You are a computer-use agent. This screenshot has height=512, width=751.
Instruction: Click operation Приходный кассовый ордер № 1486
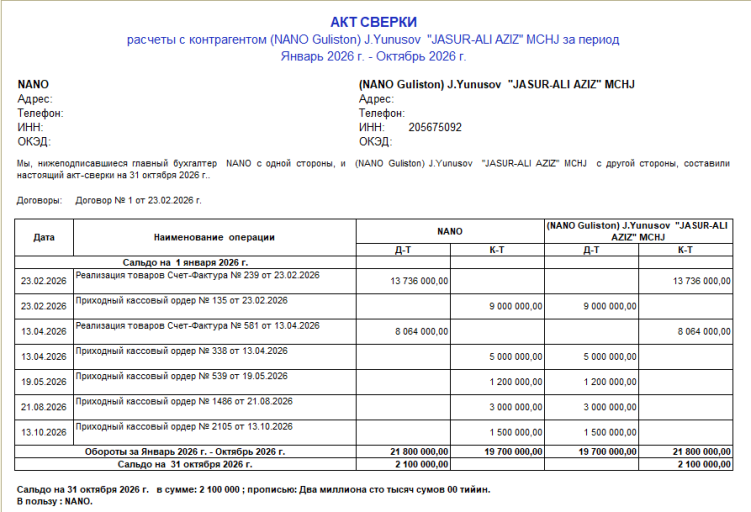[184, 401]
